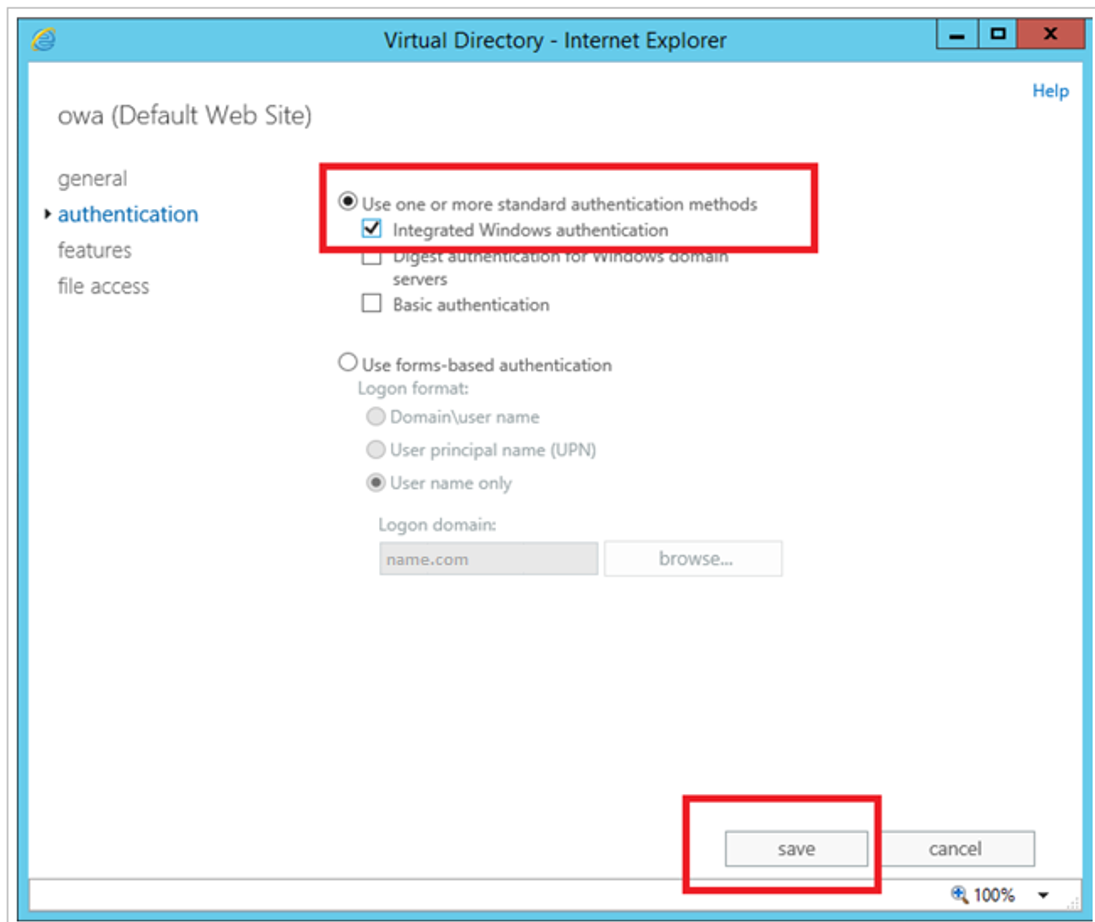Select 'Use forms-based authentication' radio button
Image resolution: width=1095 pixels, height=922 pixels.
[x=348, y=363]
